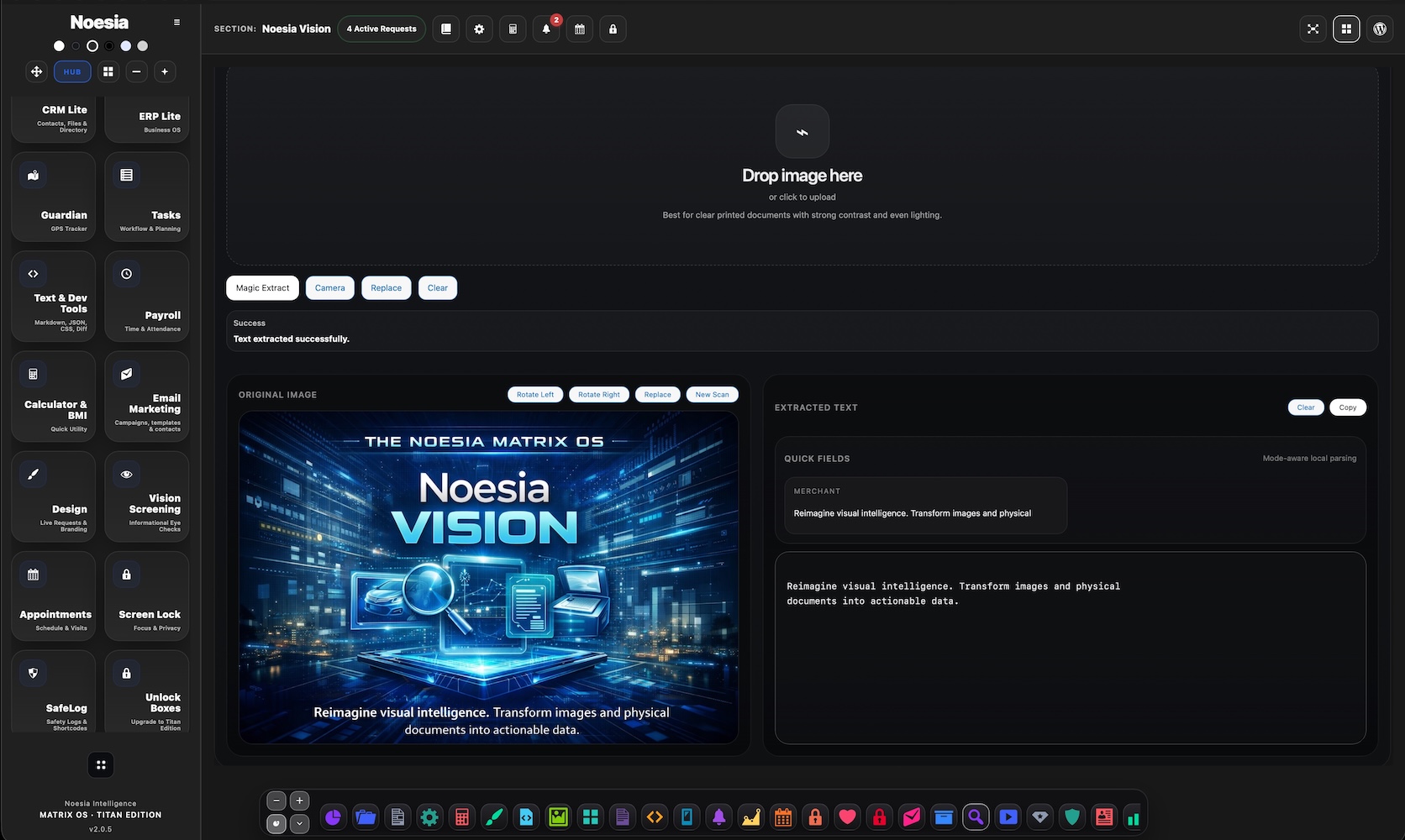Screen dimensions: 1405x840
Task: Open the notifications bell in the header
Action: point(546,29)
